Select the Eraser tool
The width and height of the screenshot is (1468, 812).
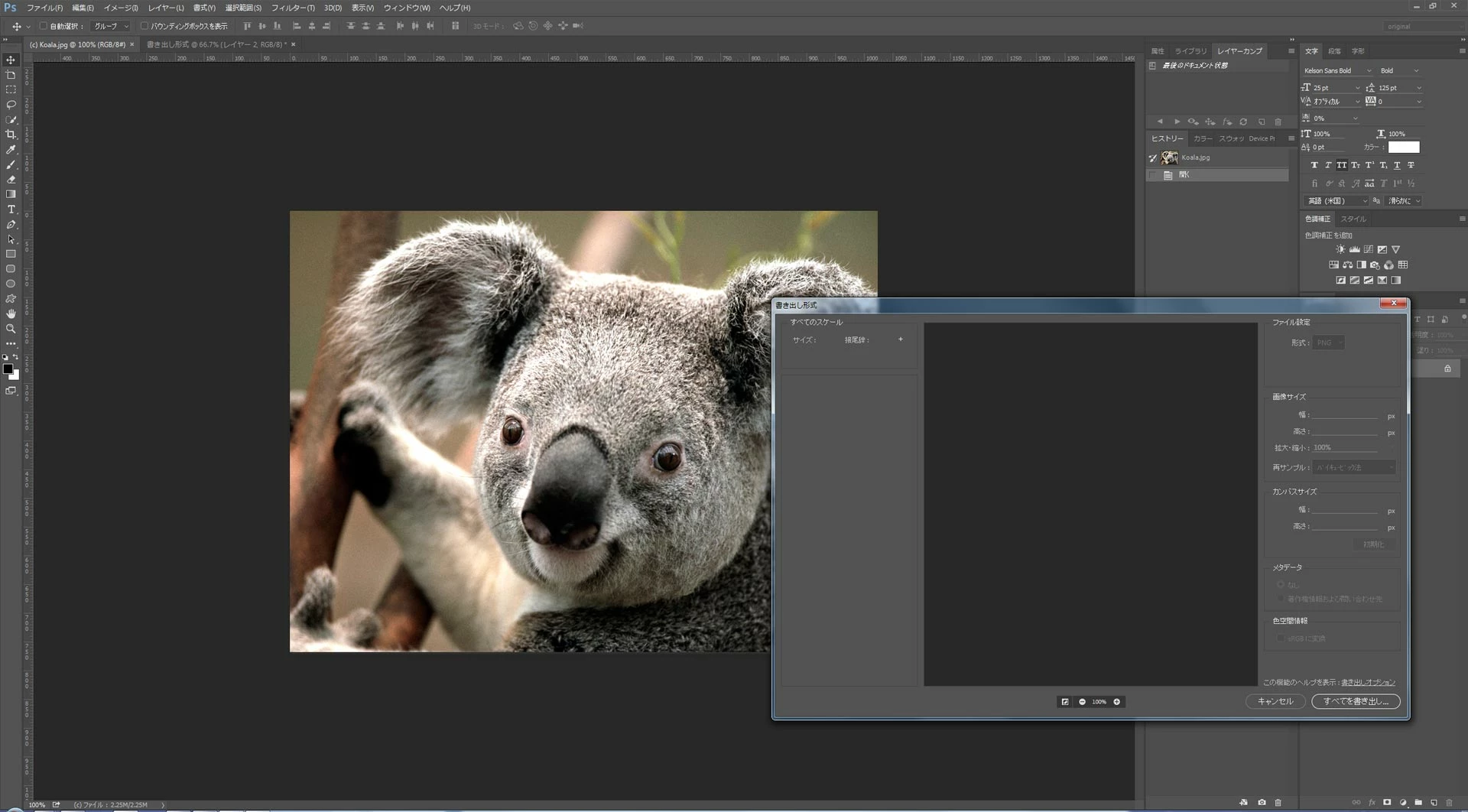11,180
